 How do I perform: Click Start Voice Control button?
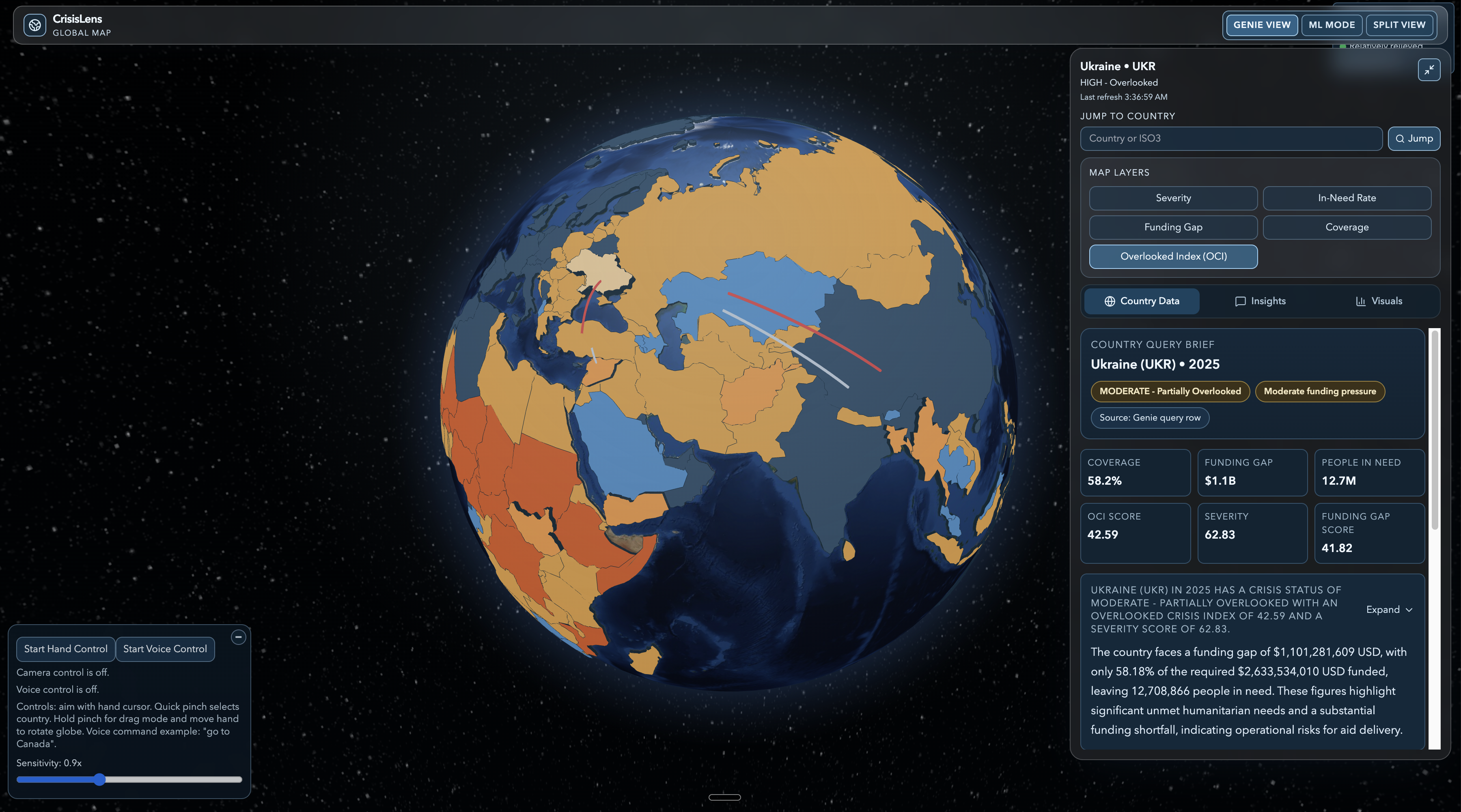click(165, 649)
